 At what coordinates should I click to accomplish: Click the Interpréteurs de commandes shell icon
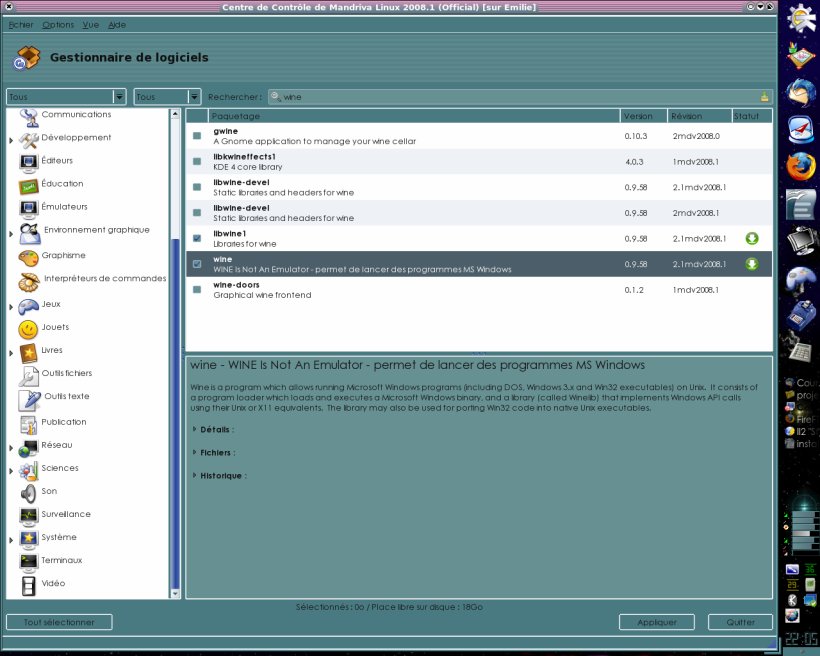pyautogui.click(x=29, y=282)
